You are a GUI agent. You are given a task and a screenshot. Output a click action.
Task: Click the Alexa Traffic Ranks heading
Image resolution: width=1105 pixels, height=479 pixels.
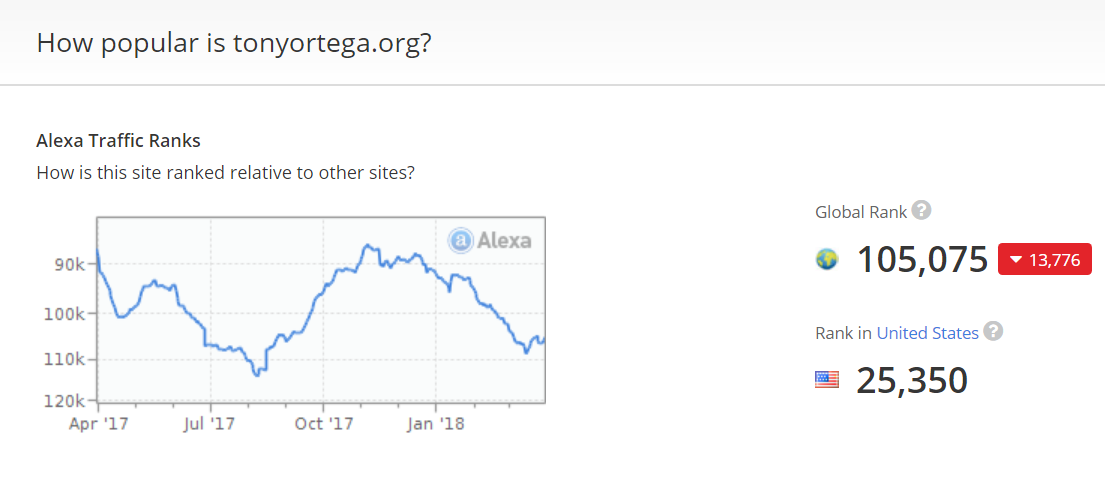point(118,140)
